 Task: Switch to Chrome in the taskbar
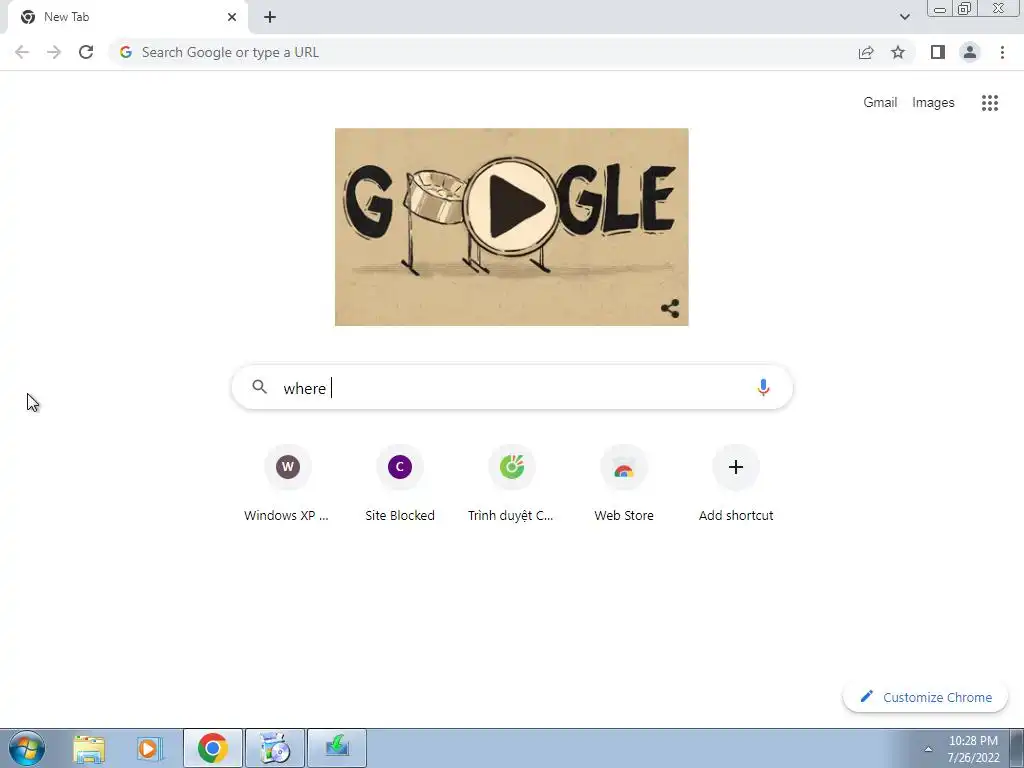pyautogui.click(x=213, y=748)
